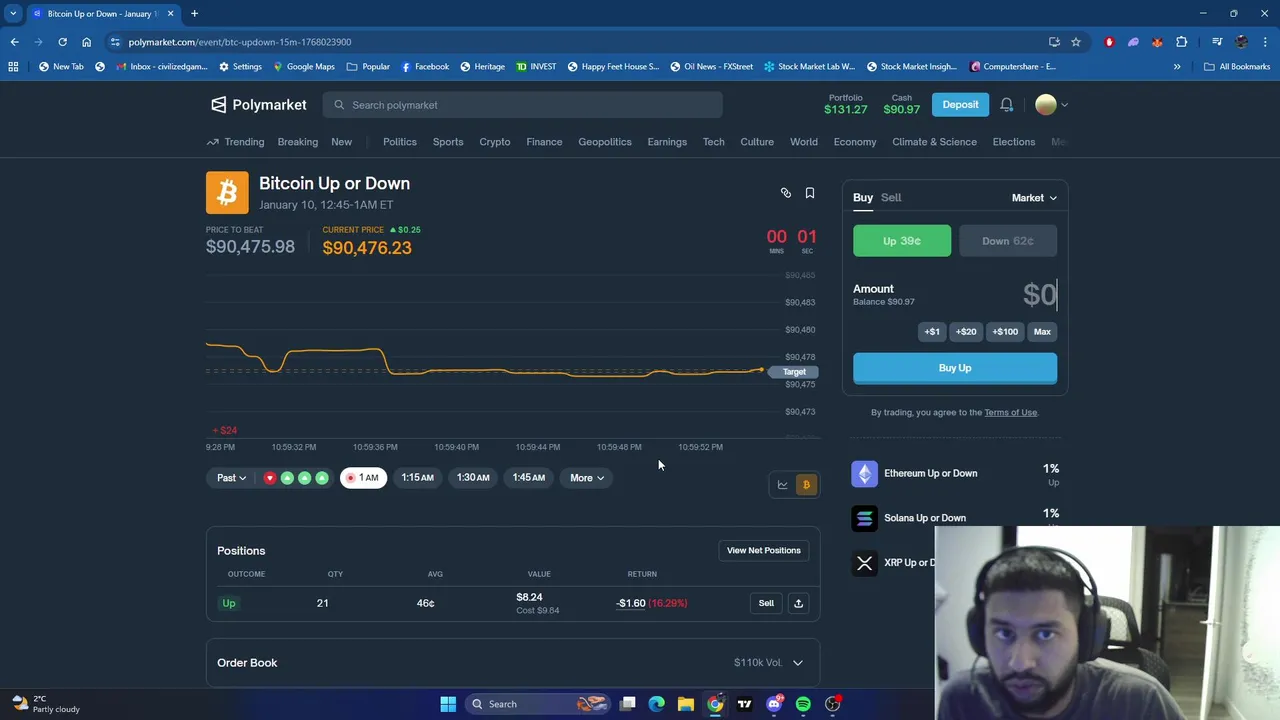Open the Finance category

click(544, 142)
